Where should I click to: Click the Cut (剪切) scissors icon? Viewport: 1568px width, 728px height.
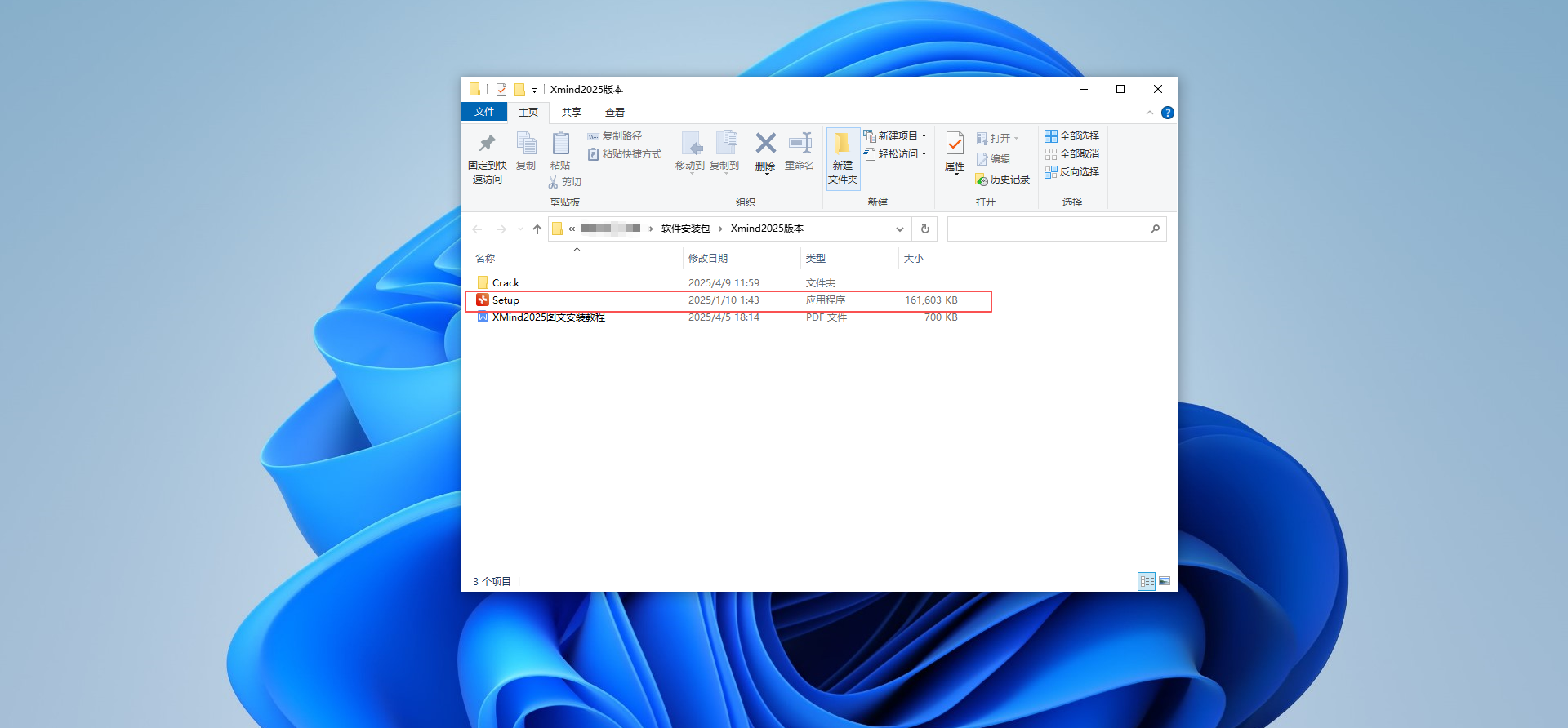[553, 182]
